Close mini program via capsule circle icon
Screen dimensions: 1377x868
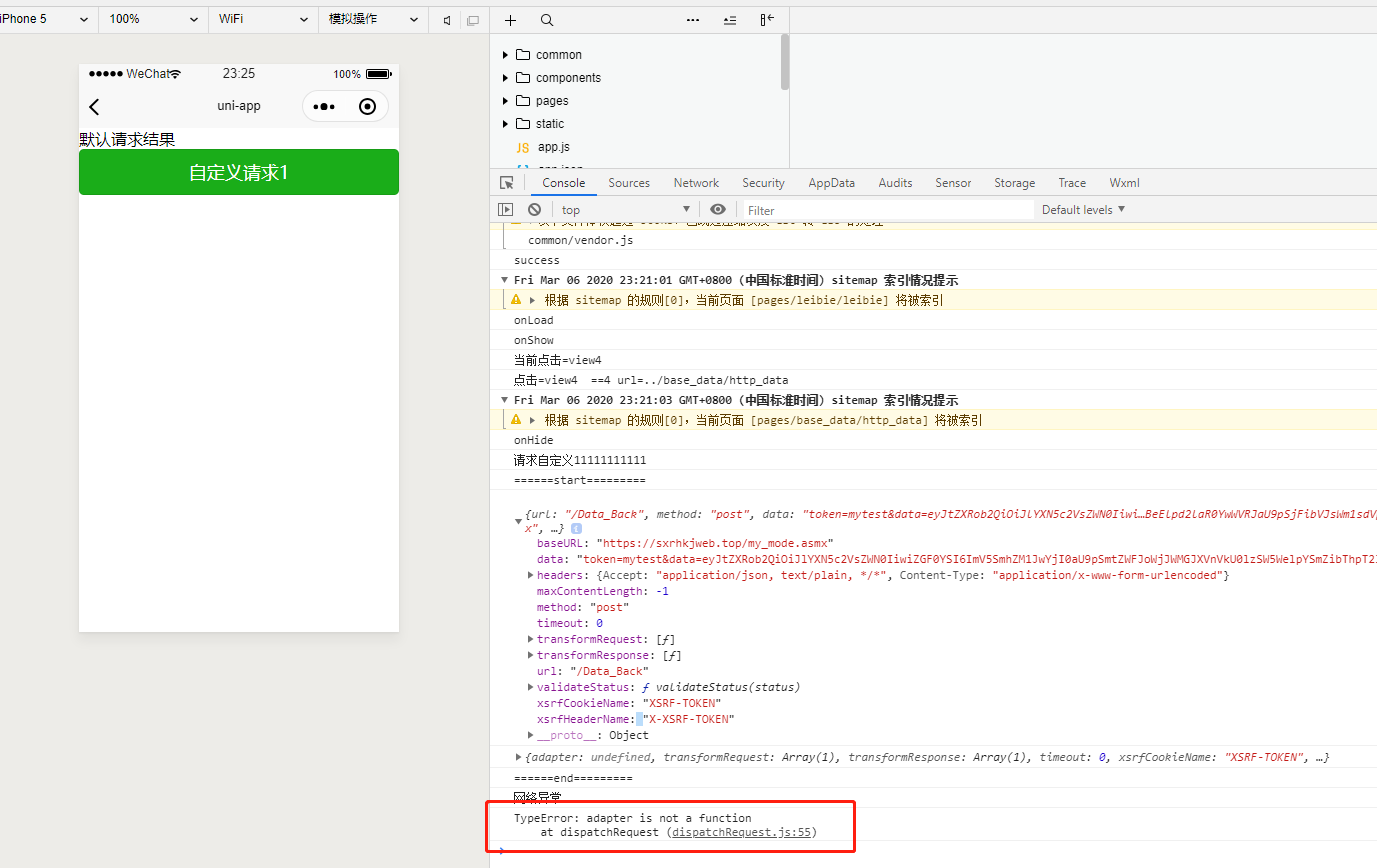point(367,107)
